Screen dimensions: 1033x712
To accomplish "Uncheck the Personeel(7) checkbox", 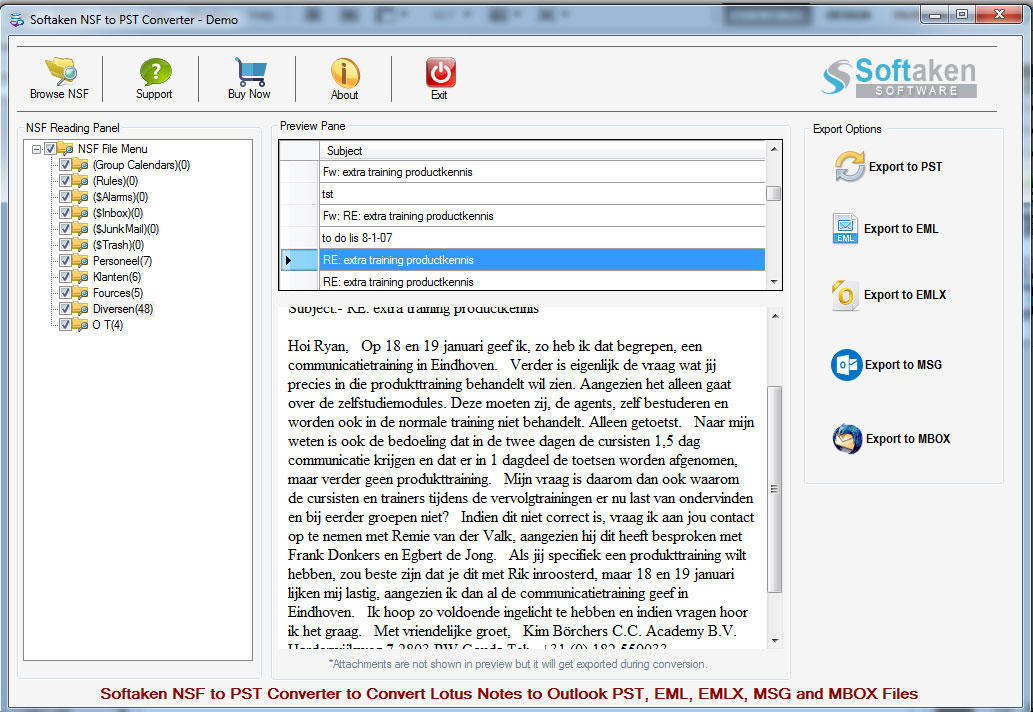I will (x=65, y=261).
